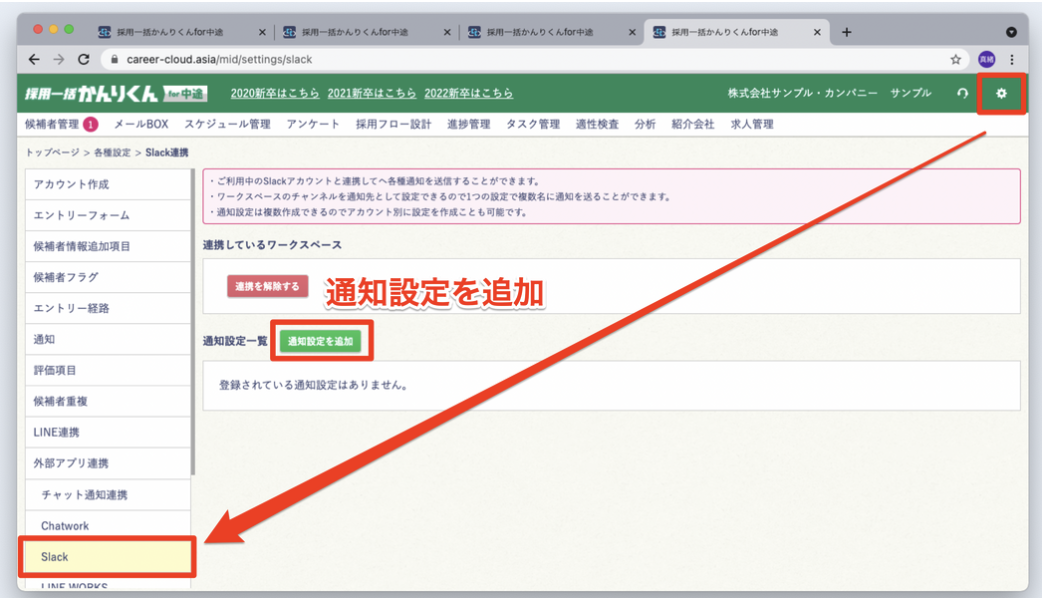The height and width of the screenshot is (598, 1042).
Task: Close the active fourth browser tab
Action: click(817, 32)
